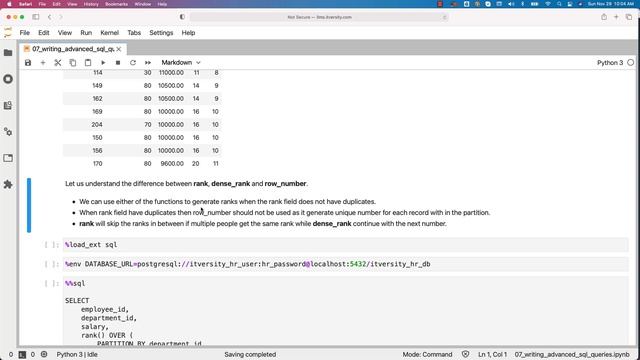
Task: Toggle the Safari sidebar button
Action: (36, 17)
